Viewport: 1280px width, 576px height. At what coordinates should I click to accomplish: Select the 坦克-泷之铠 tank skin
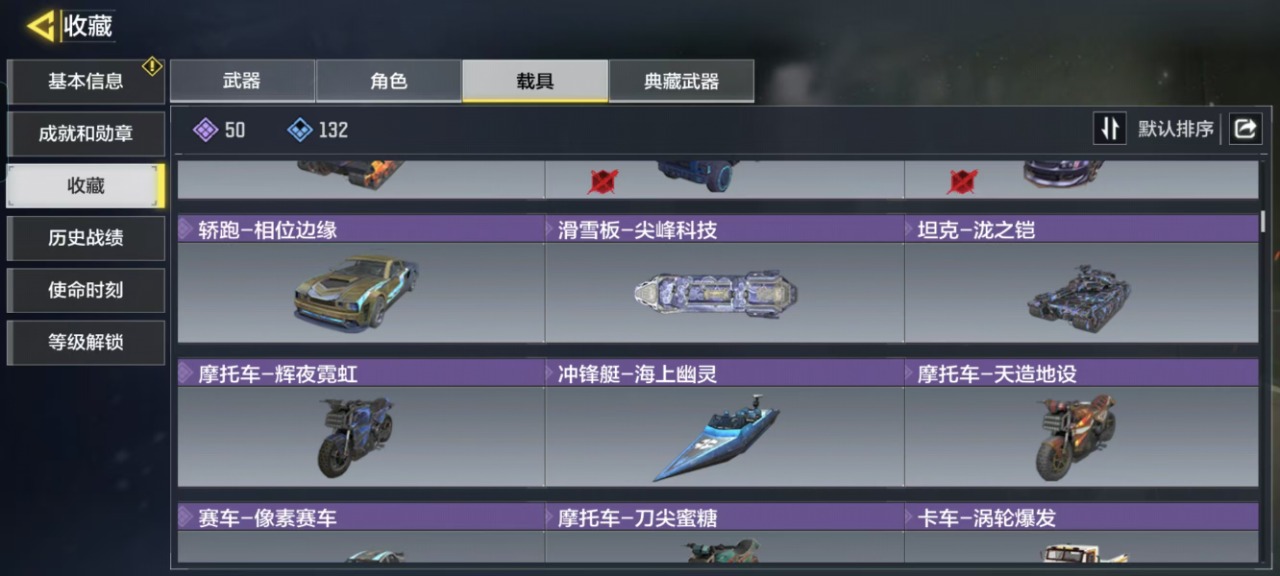coord(1081,293)
